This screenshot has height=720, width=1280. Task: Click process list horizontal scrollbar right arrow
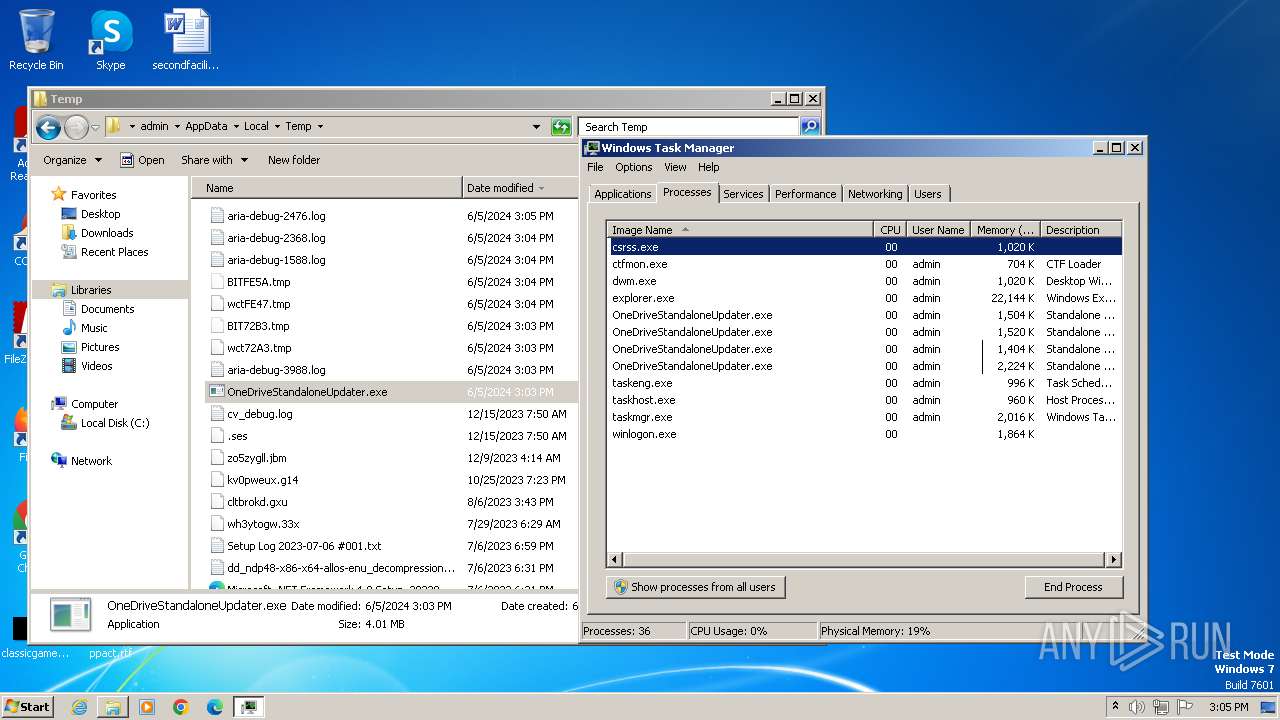[x=1114, y=560]
